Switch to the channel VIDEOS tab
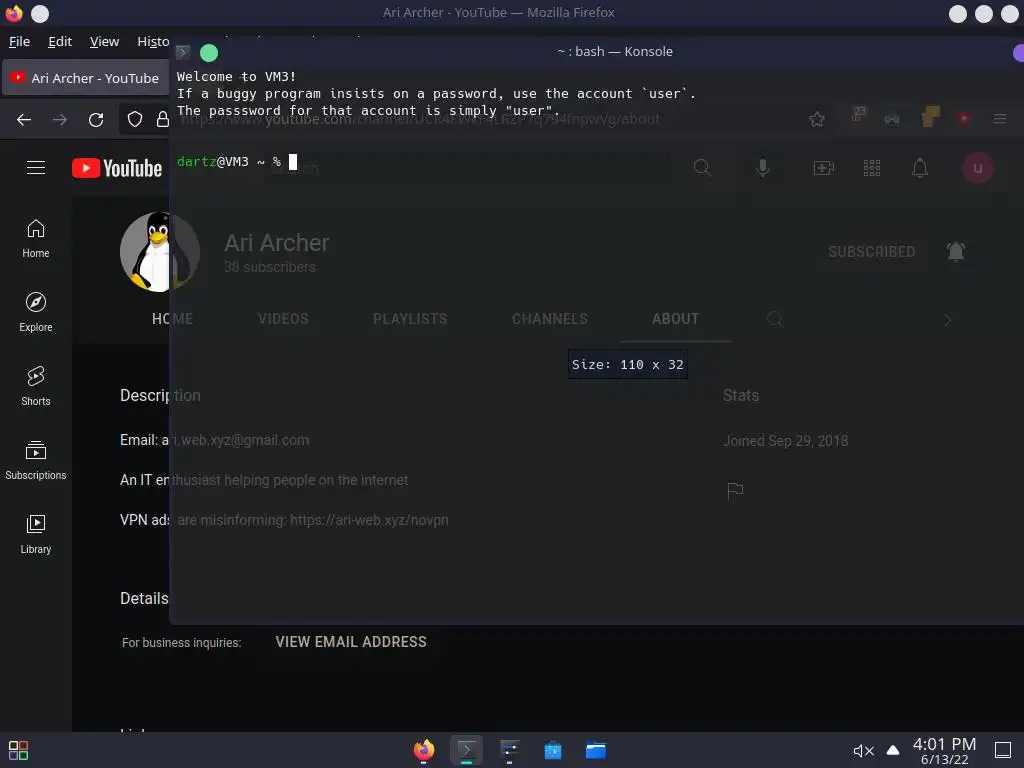 283,319
